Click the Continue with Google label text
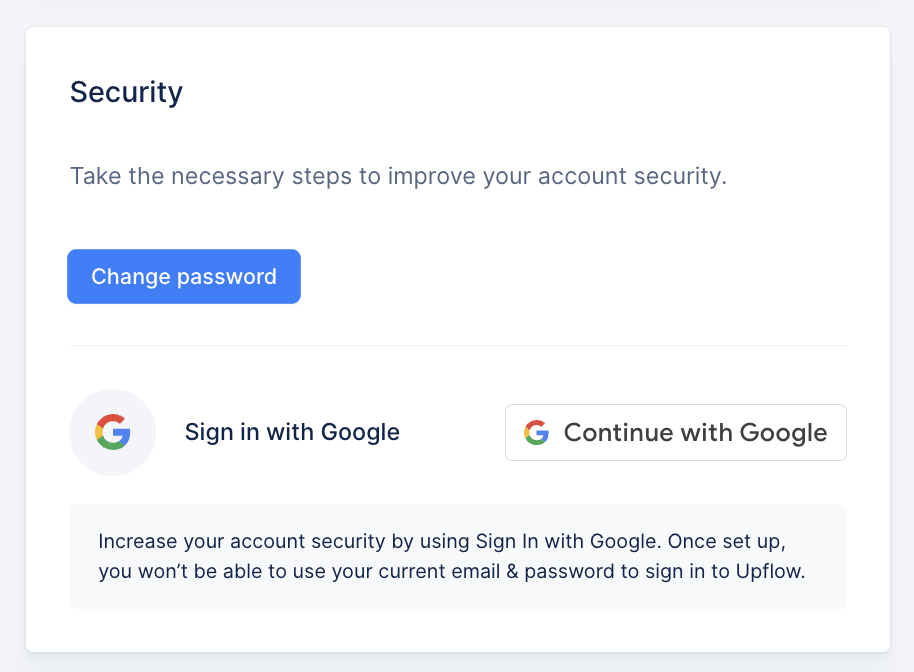 [695, 433]
